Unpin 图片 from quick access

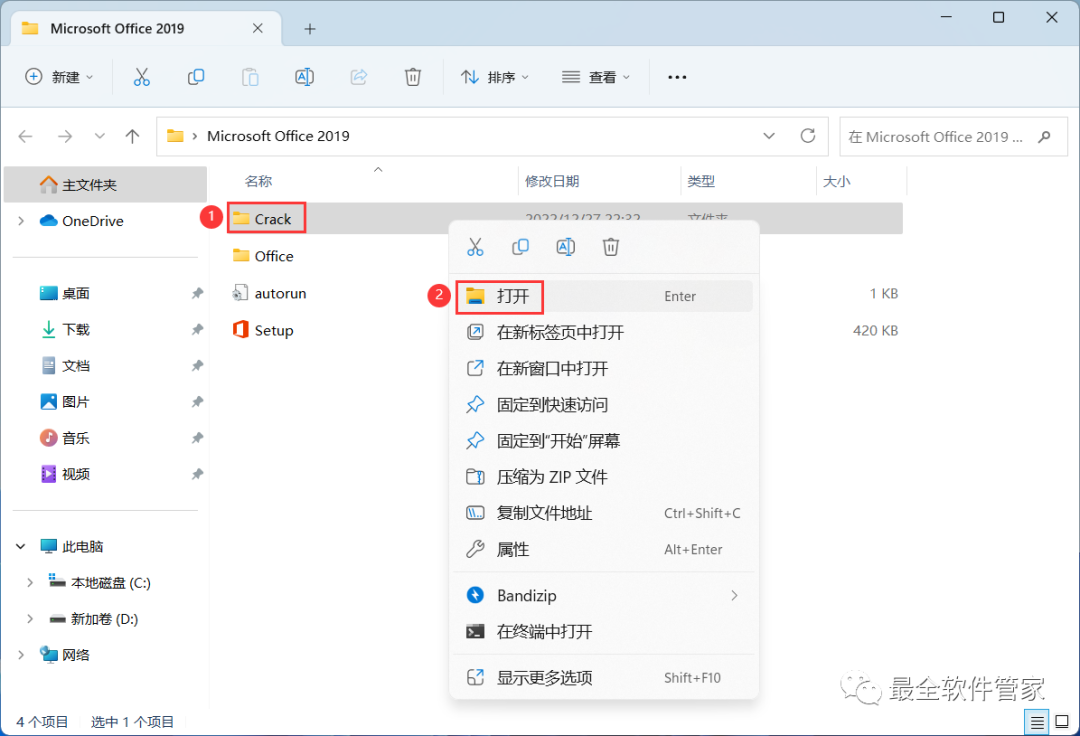click(197, 401)
